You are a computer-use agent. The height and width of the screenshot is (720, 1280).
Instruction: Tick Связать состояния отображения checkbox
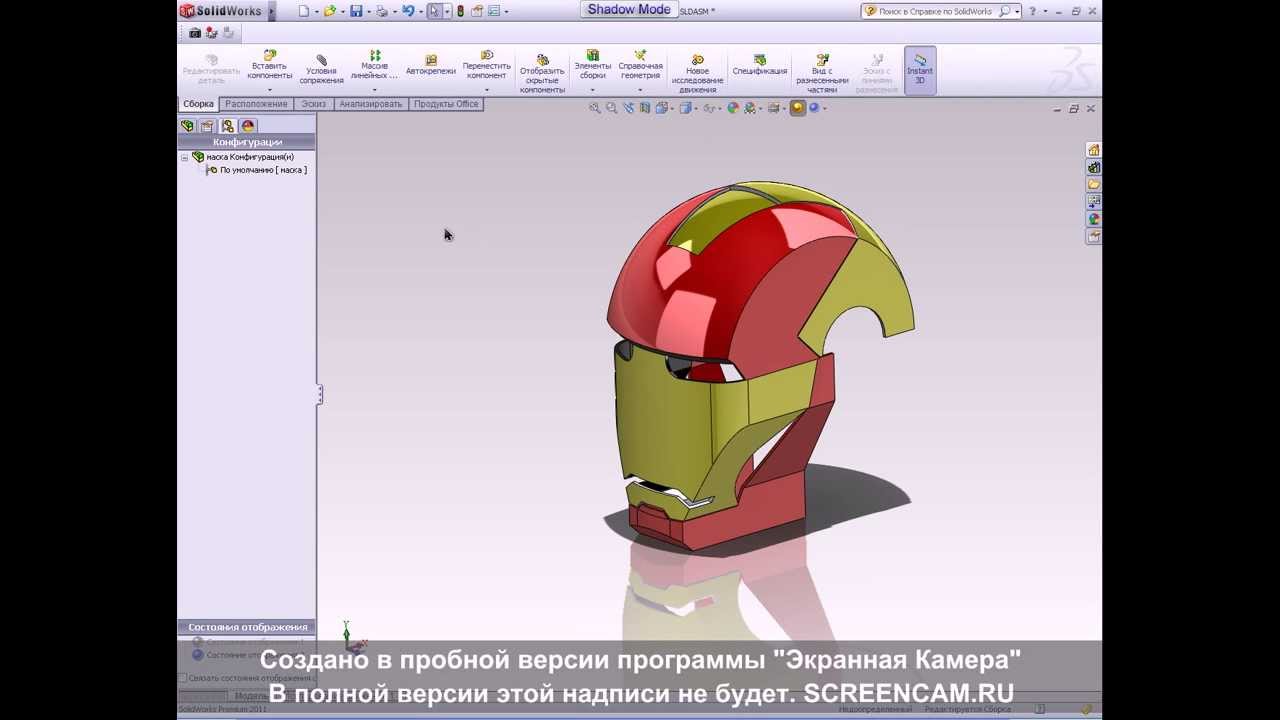click(183, 678)
